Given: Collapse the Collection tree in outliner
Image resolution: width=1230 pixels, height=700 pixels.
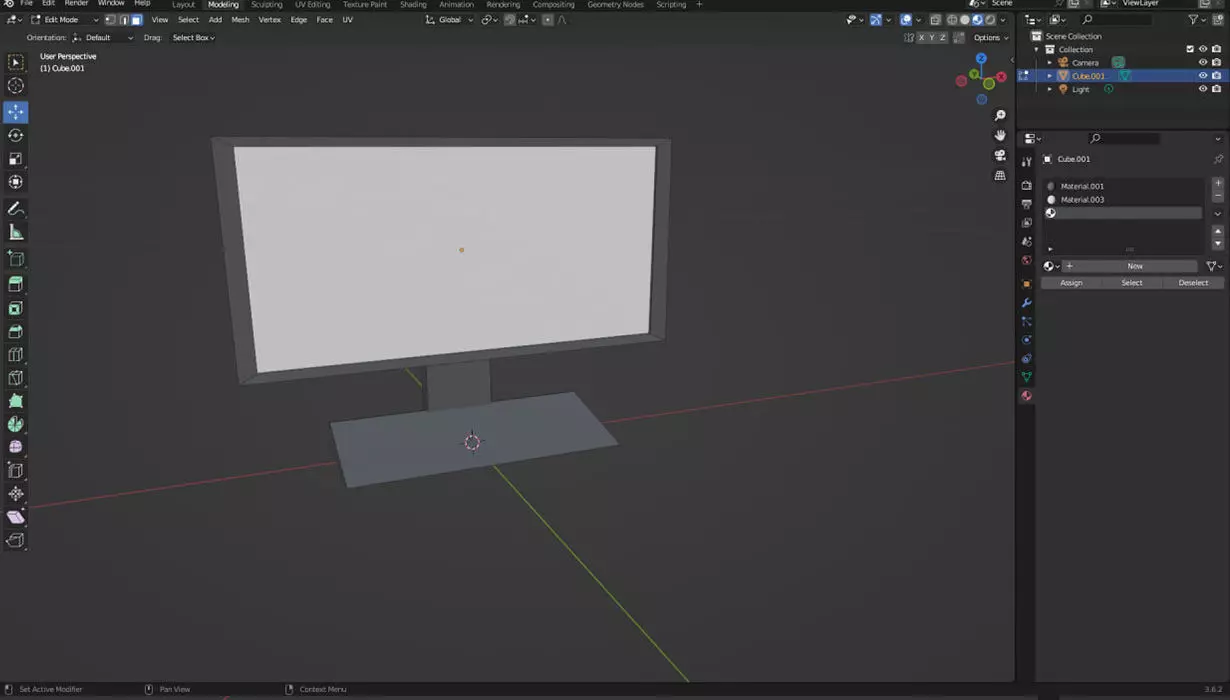Looking at the screenshot, I should pos(1037,49).
